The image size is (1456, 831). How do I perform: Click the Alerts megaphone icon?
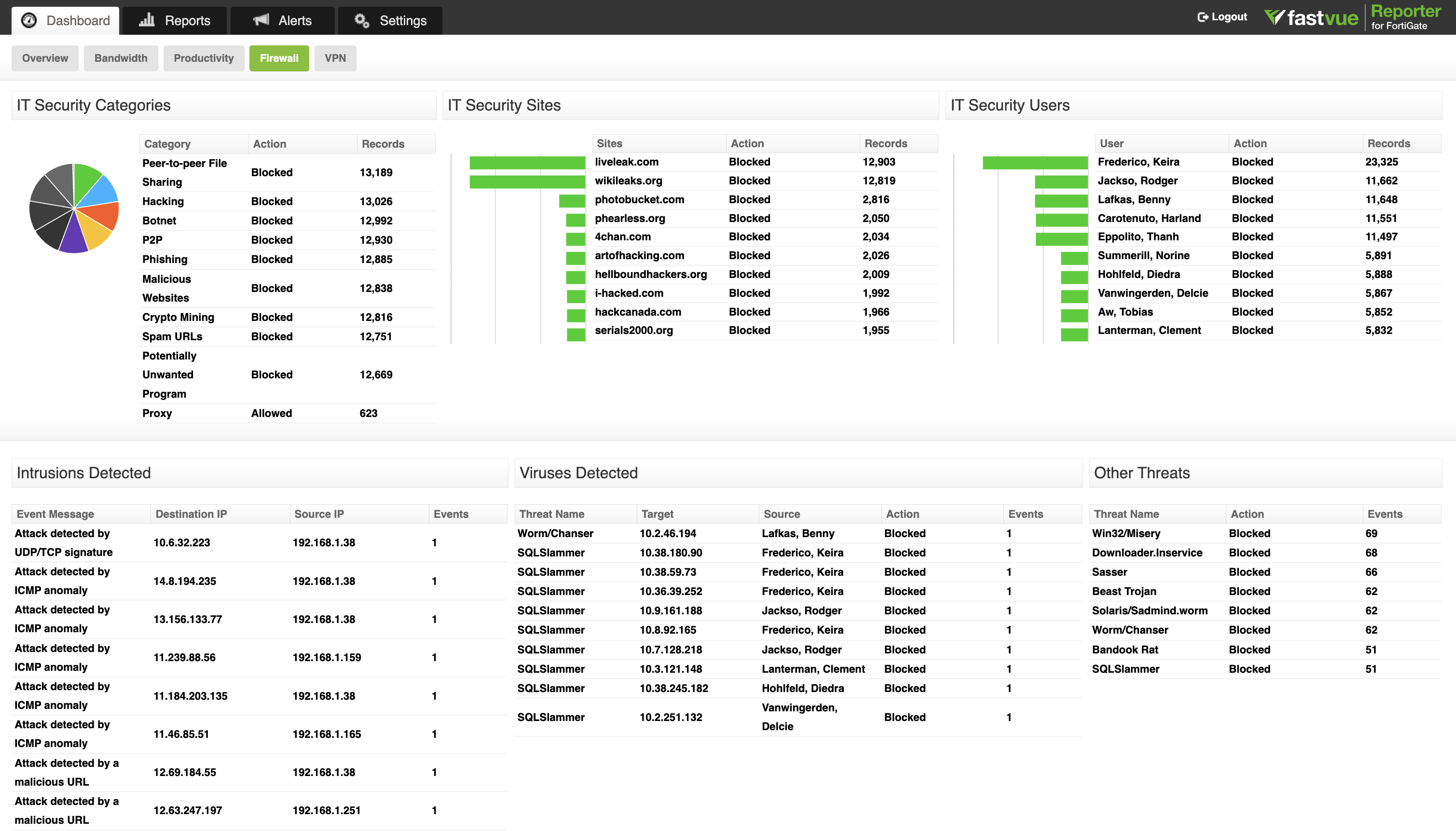click(261, 19)
